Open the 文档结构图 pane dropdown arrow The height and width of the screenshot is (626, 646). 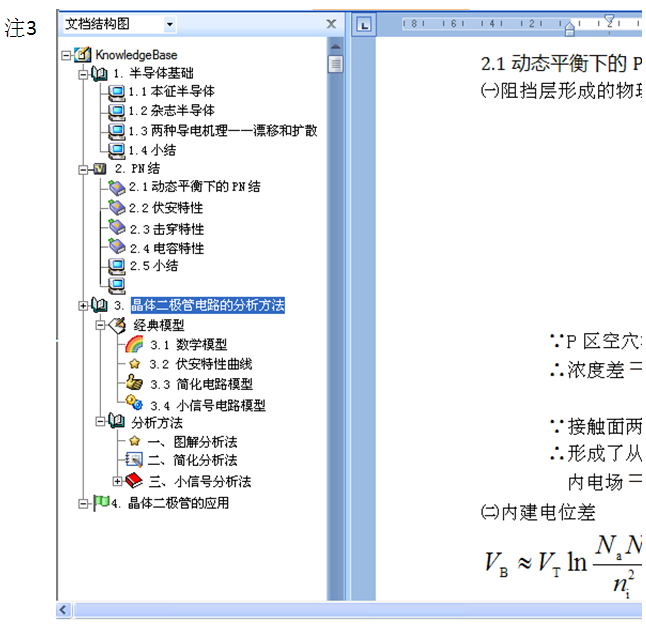[x=169, y=24]
